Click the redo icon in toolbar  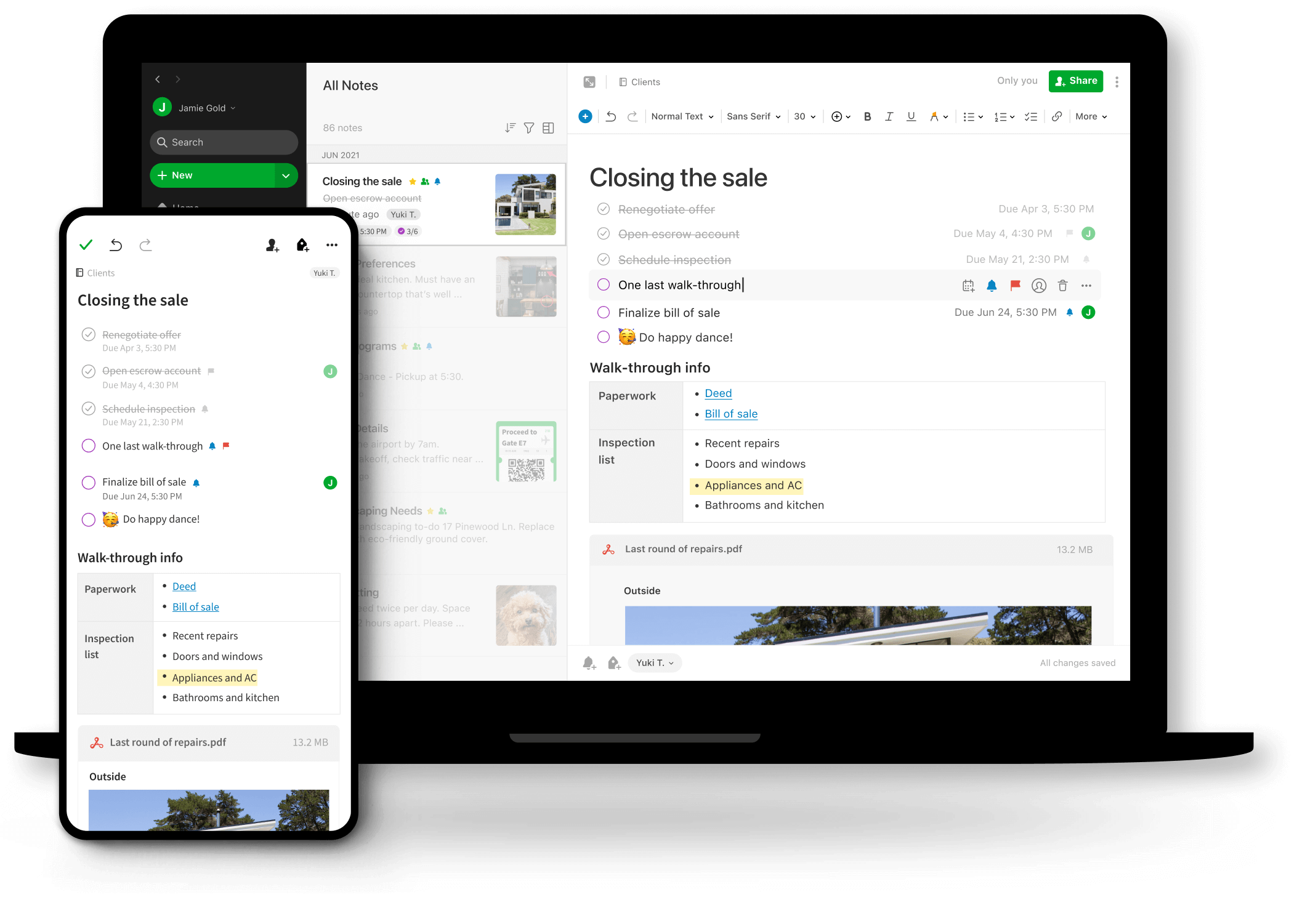[635, 116]
